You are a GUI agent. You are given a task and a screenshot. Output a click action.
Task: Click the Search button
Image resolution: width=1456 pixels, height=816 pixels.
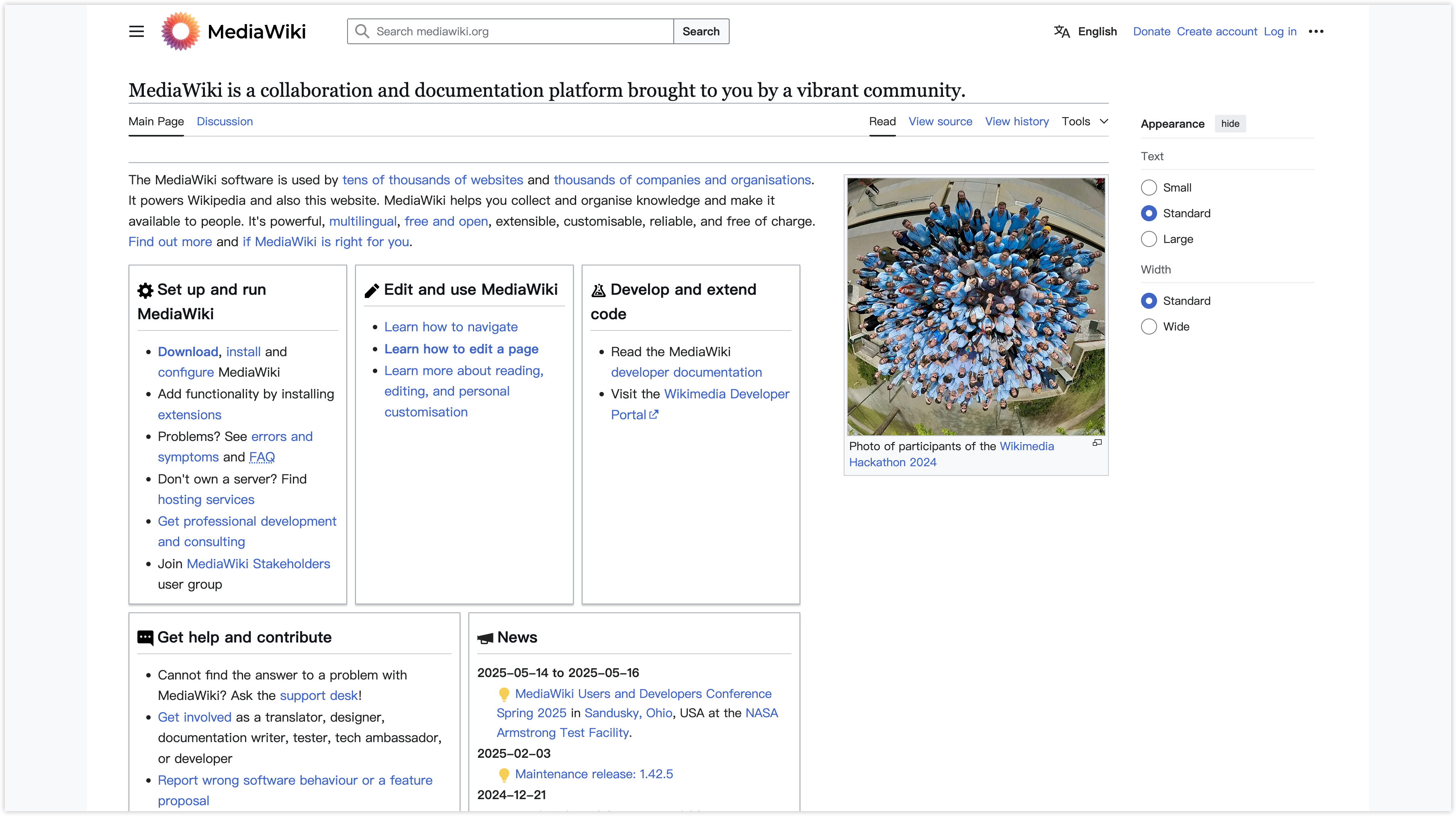click(x=701, y=32)
